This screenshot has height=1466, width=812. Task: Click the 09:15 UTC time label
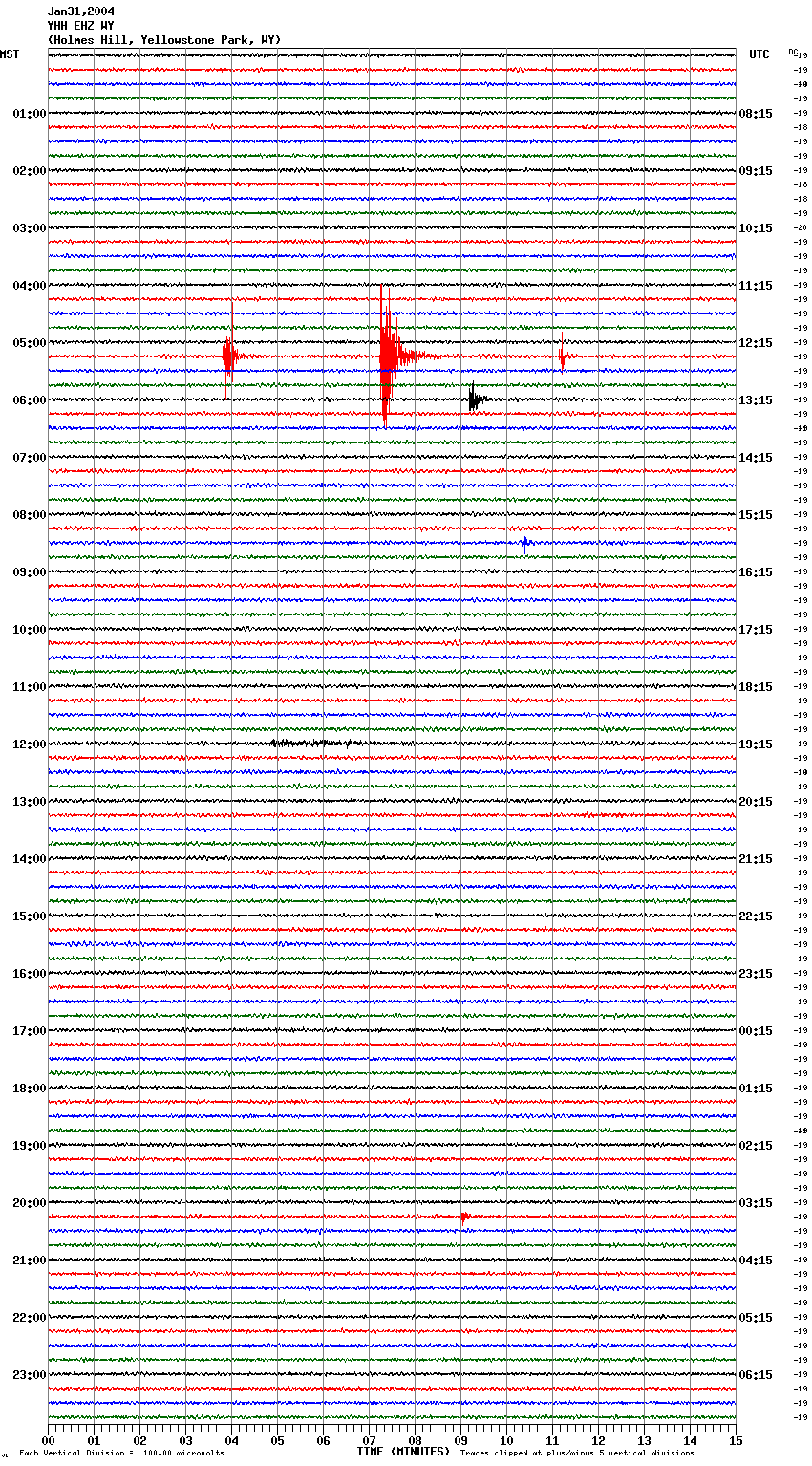pyautogui.click(x=756, y=171)
